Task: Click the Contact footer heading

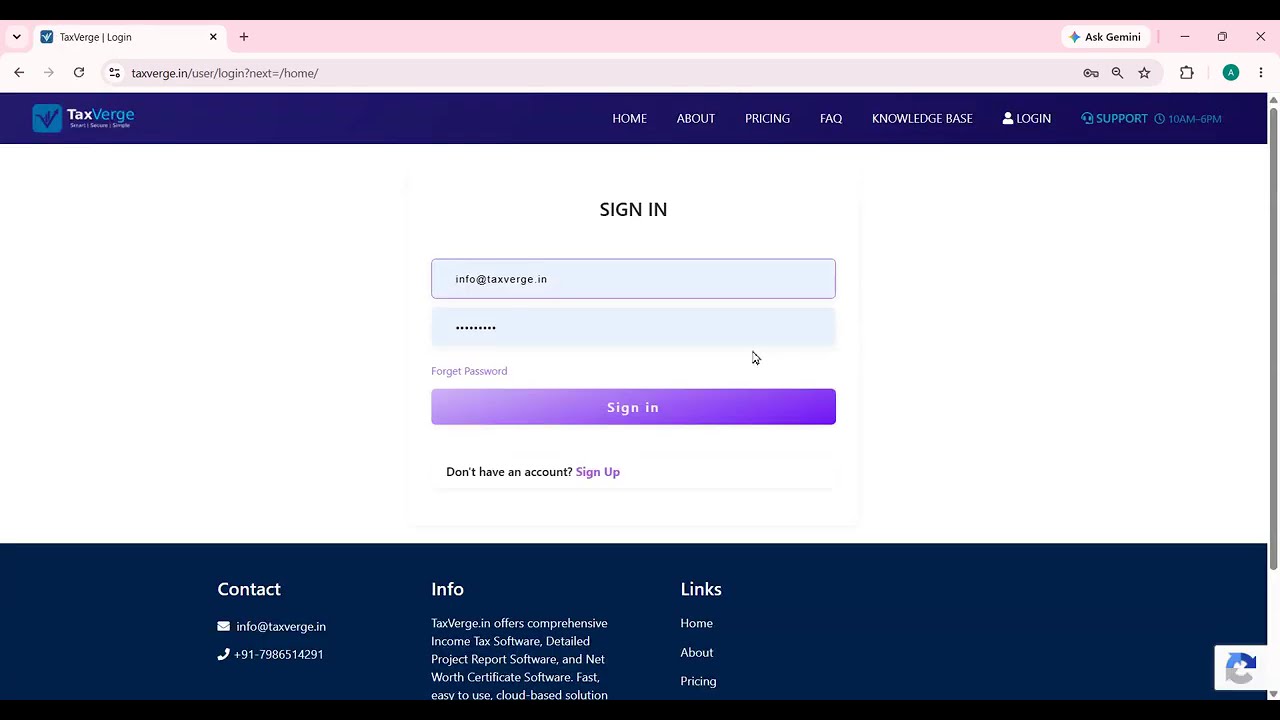Action: [x=249, y=589]
